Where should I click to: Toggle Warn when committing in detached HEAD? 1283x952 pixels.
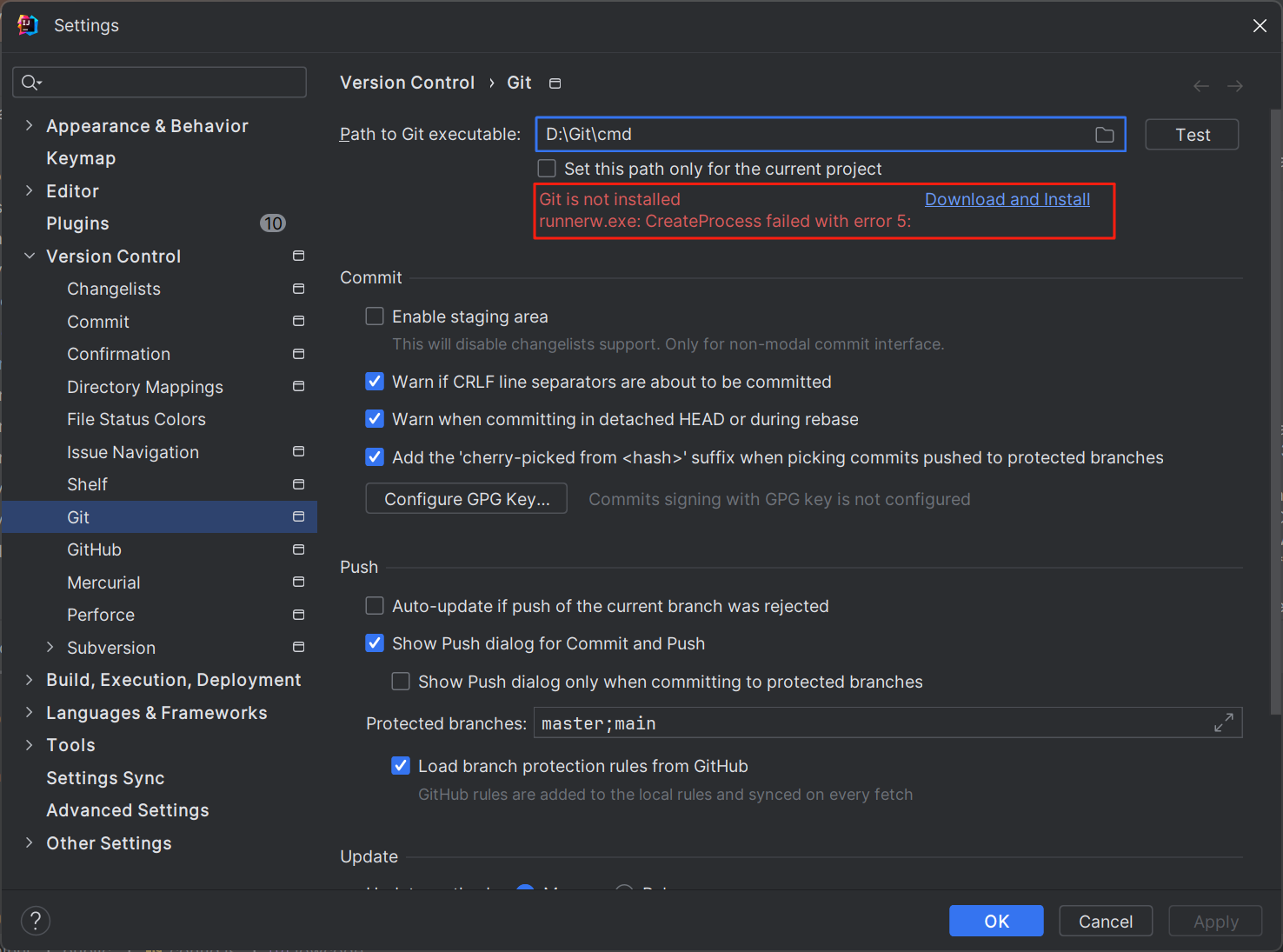click(x=375, y=418)
